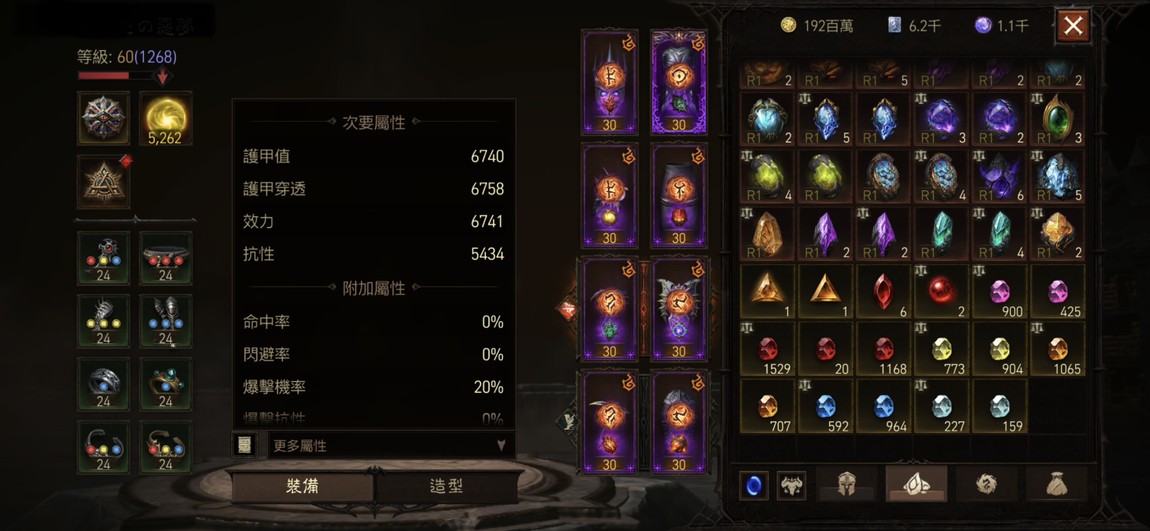Switch to the 裝備 equipment tab
The height and width of the screenshot is (531, 1150).
302,487
